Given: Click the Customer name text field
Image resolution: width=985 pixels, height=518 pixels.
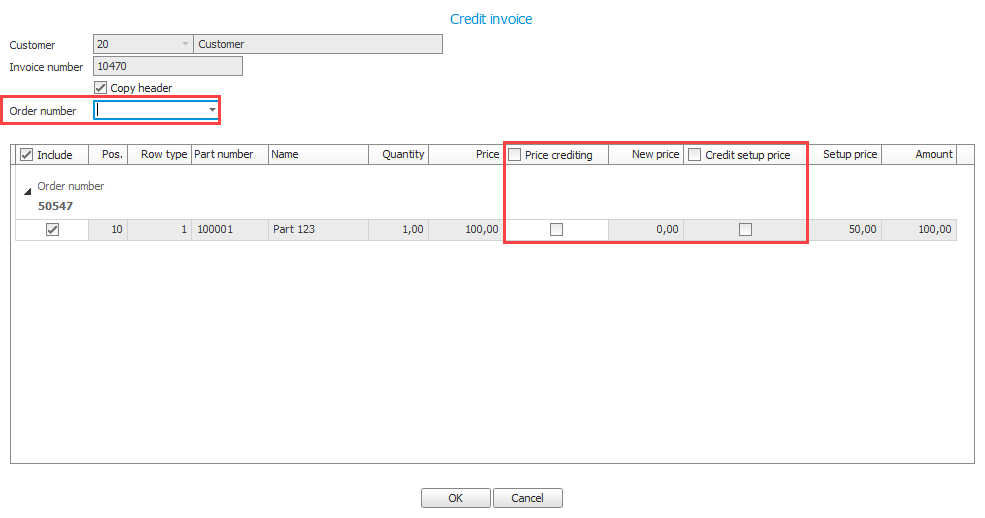Looking at the screenshot, I should pyautogui.click(x=318, y=44).
